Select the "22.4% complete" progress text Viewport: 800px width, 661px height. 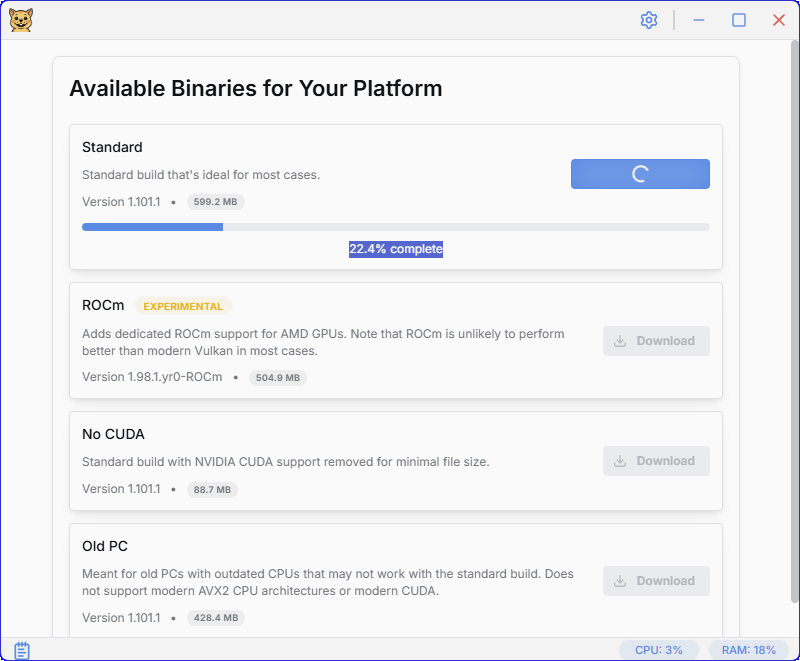point(396,249)
